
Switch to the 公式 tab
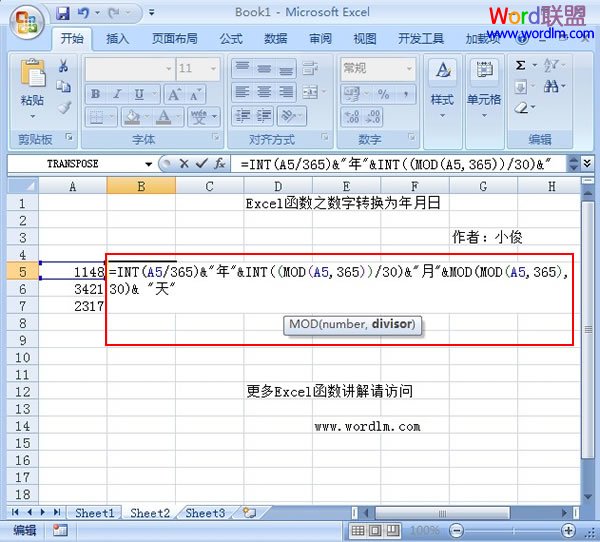(231, 39)
